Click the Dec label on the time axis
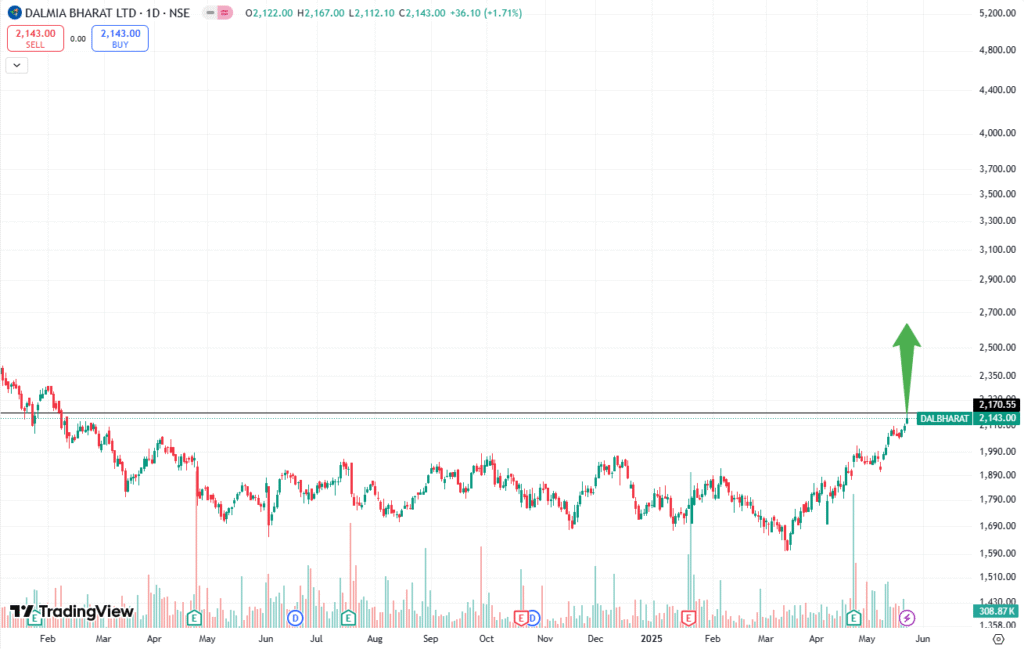Image resolution: width=1024 pixels, height=649 pixels. point(595,639)
